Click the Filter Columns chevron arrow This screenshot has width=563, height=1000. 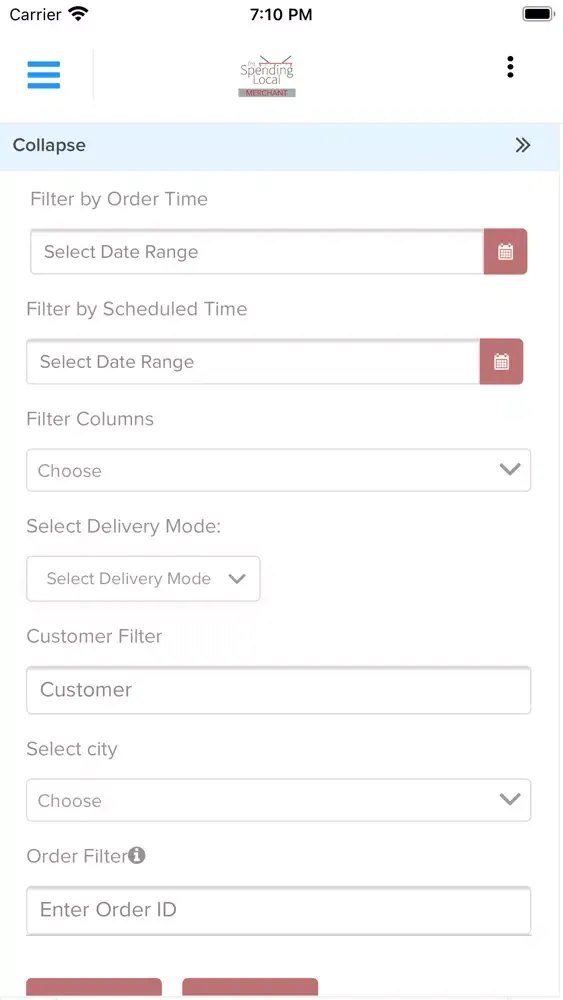click(510, 469)
